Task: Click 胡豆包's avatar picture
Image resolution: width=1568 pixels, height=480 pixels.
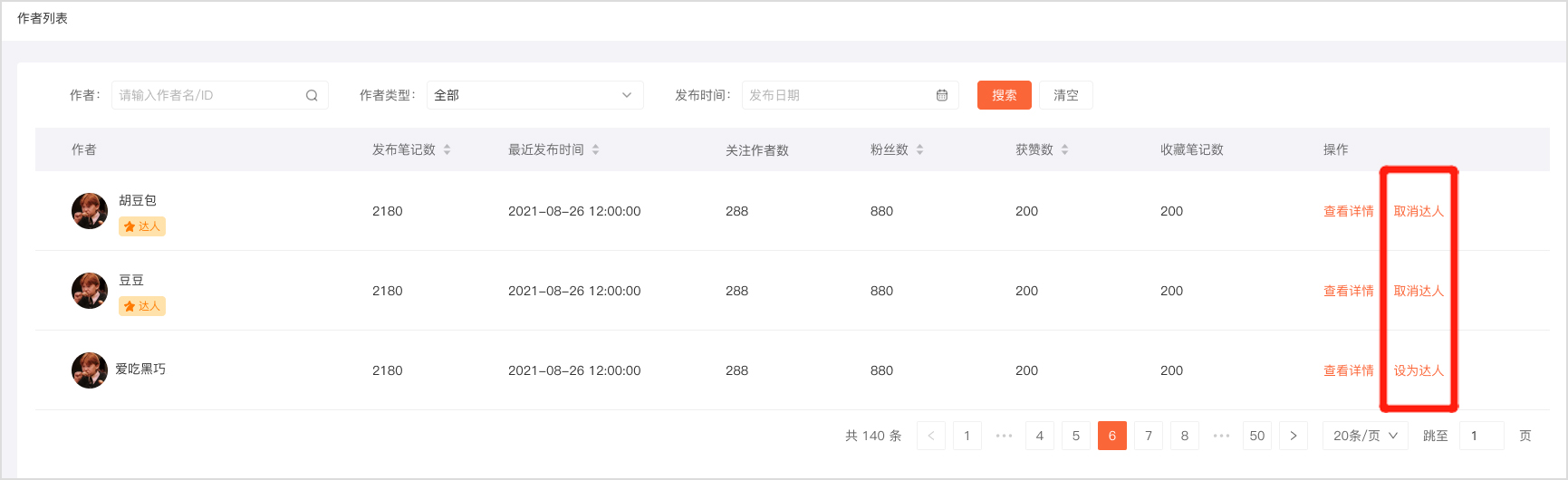Action: click(x=90, y=211)
